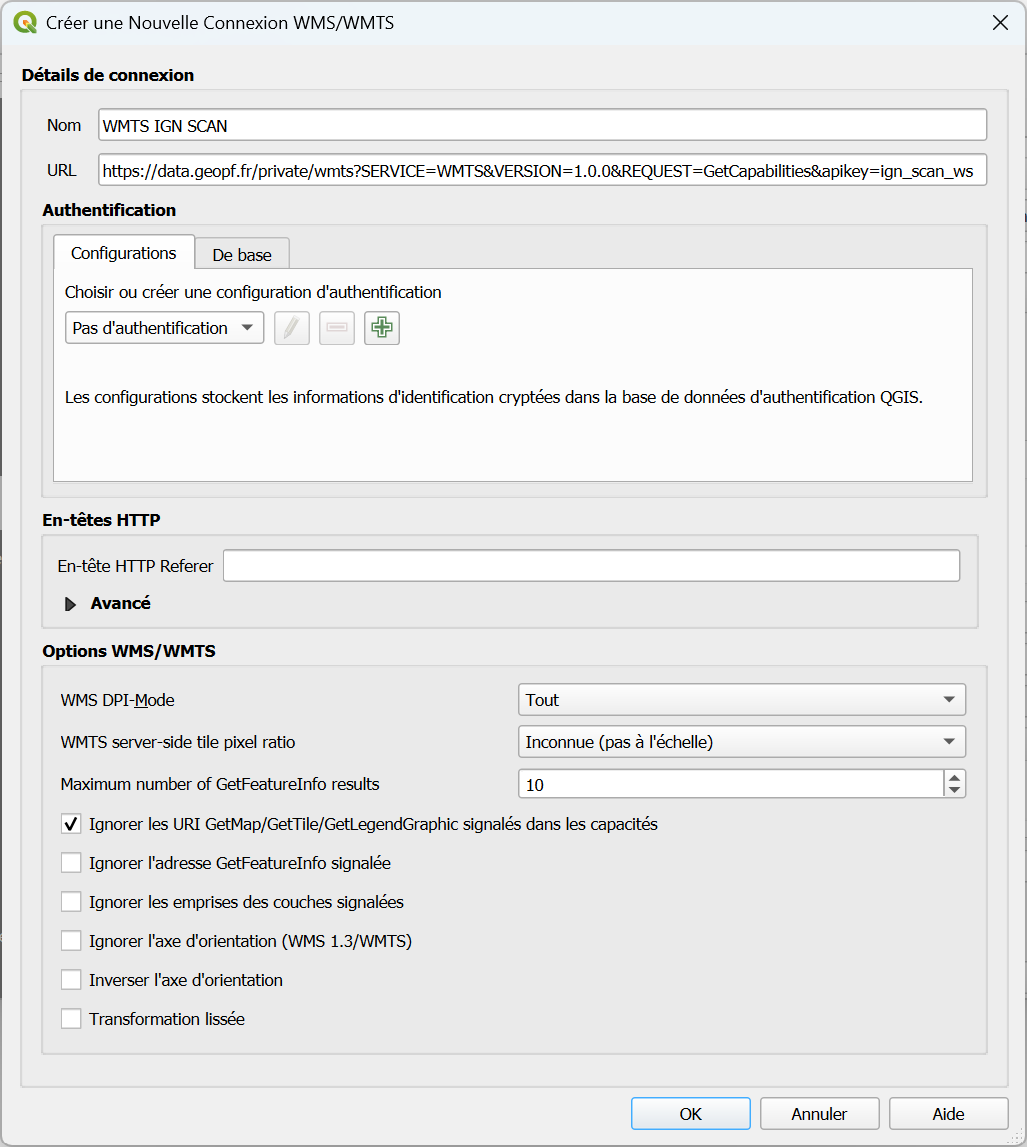Tick Ignorer l'axe d'orientation checkbox
Viewport: 1027px width, 1147px height.
(x=71, y=941)
